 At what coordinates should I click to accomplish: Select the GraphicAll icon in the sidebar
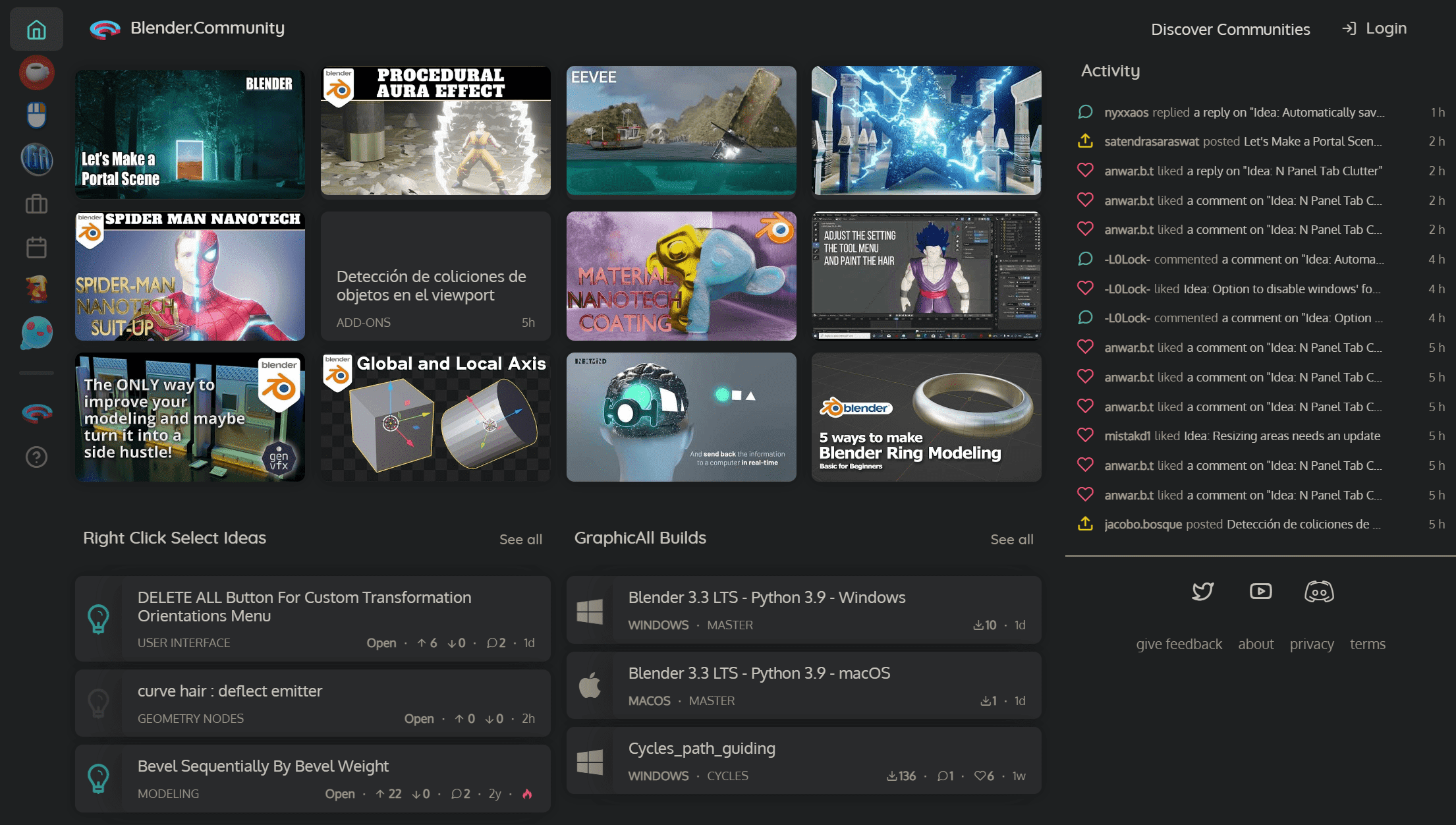pyautogui.click(x=36, y=159)
